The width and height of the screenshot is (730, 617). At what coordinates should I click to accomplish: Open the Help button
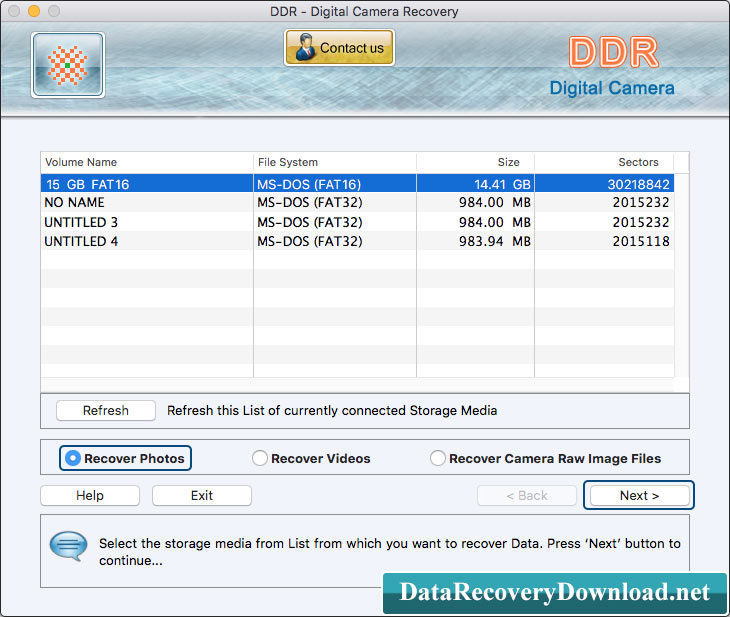pyautogui.click(x=90, y=495)
